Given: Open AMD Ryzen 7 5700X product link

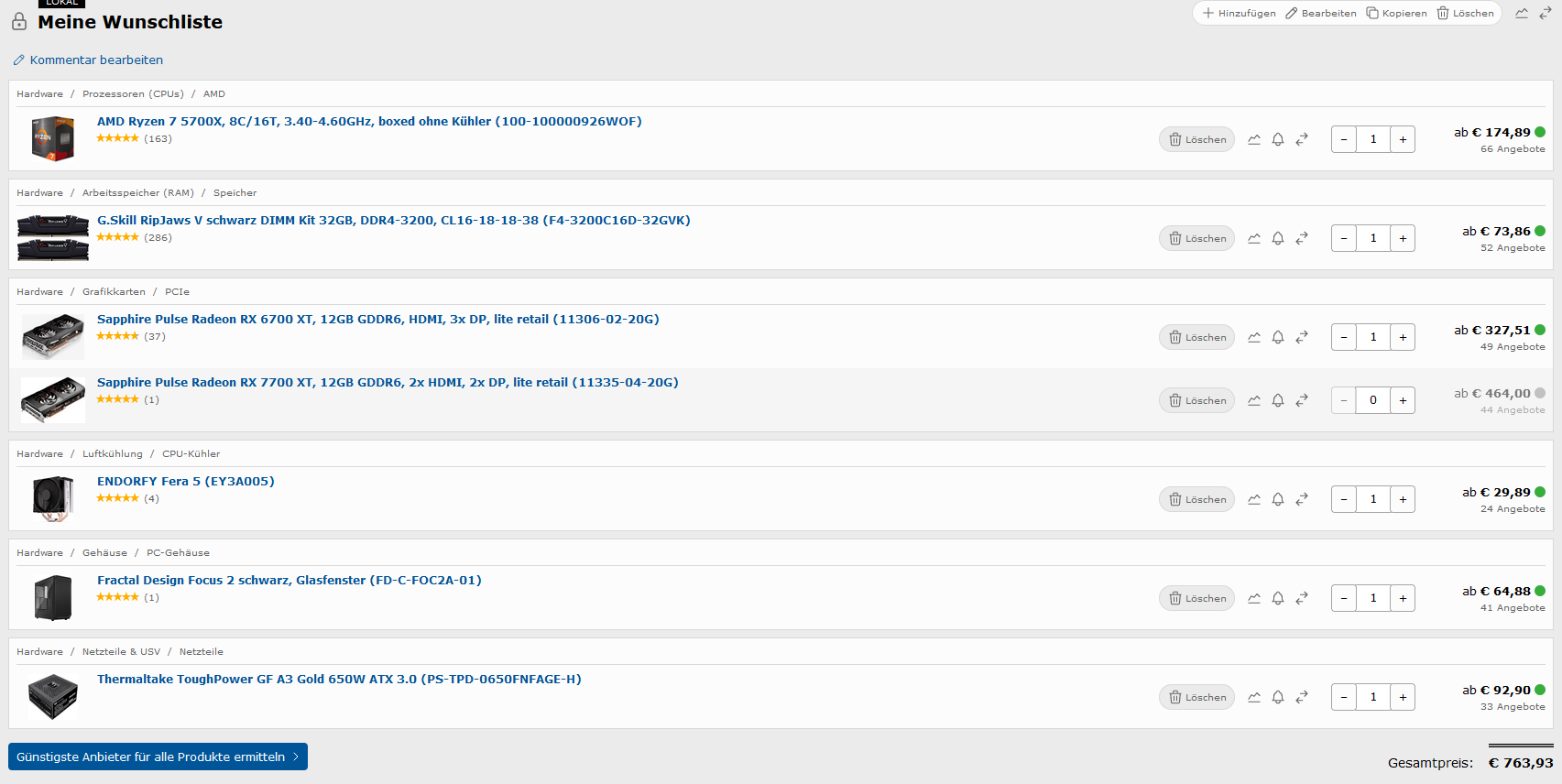Looking at the screenshot, I should (369, 121).
